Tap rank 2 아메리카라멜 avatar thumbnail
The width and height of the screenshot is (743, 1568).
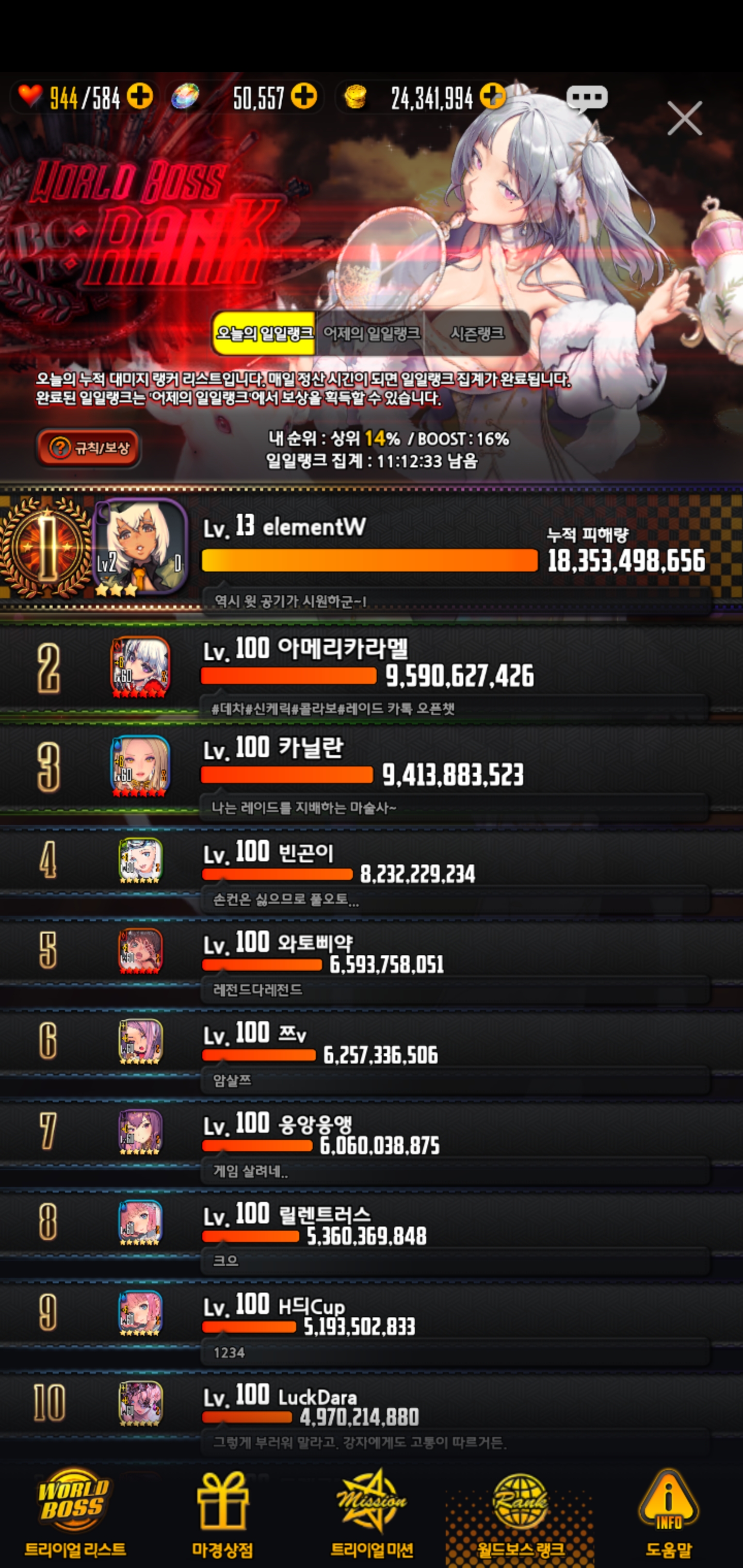point(140,666)
